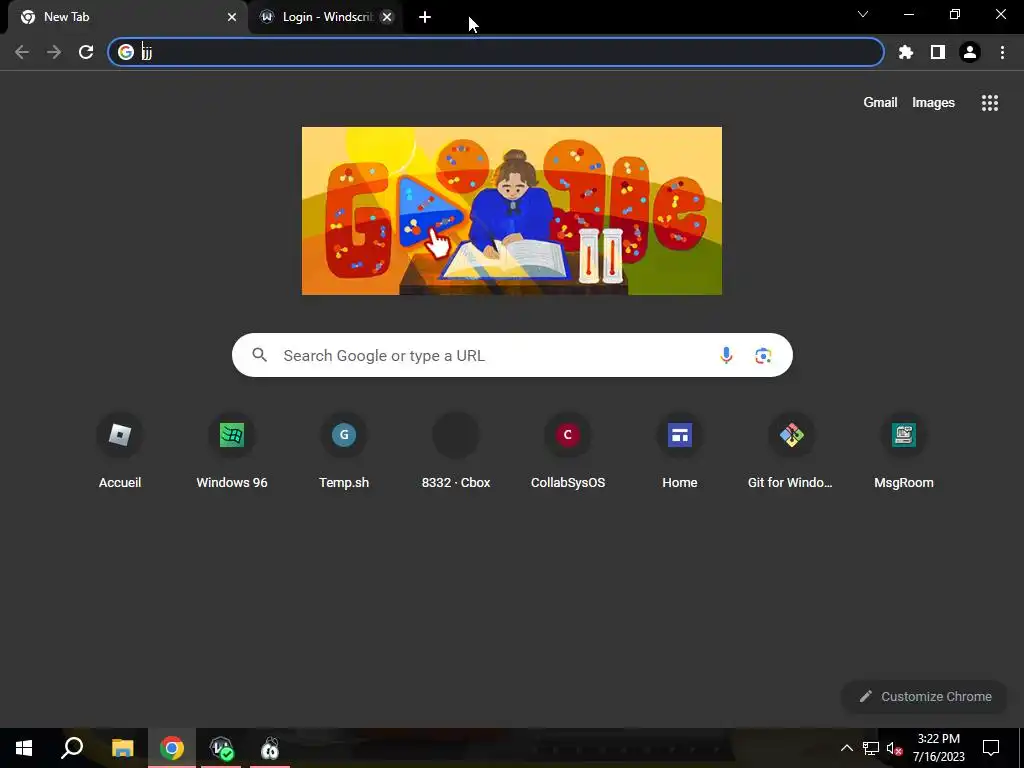Screen dimensions: 1024x768
Task: Expand the Chrome tab search chevron
Action: click(x=863, y=14)
